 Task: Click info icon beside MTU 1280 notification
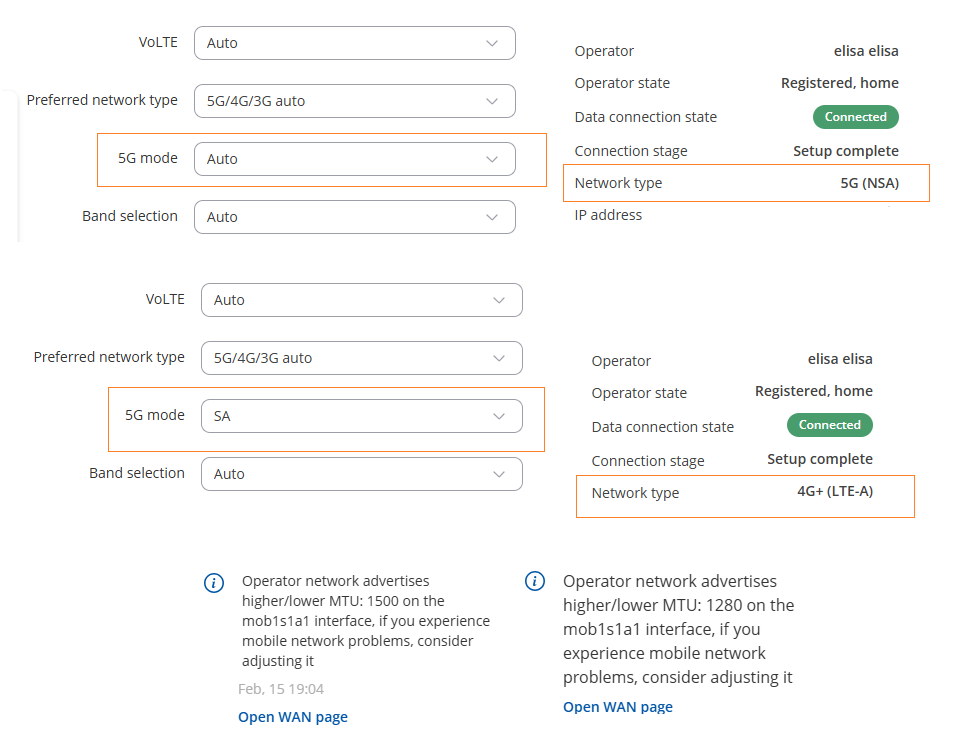535,581
